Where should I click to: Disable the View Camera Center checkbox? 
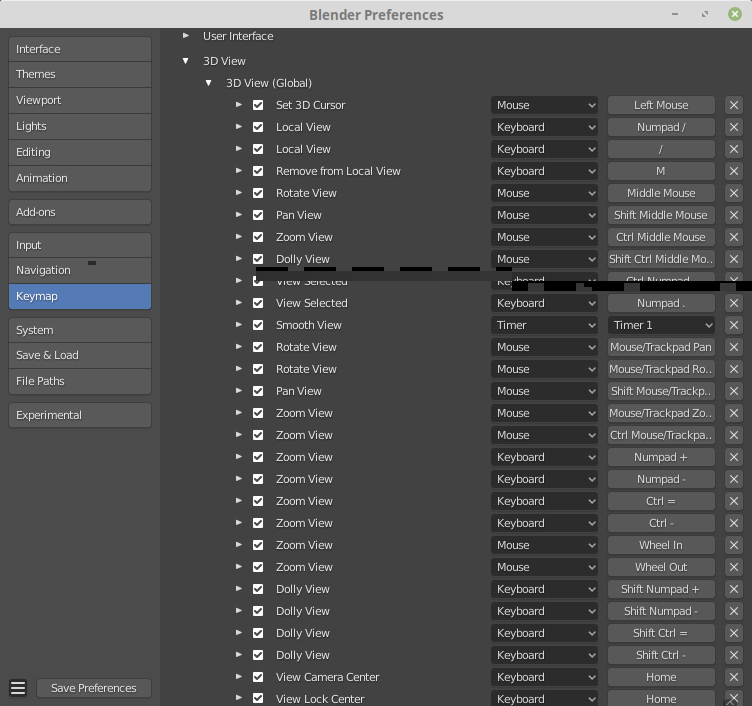(x=258, y=677)
